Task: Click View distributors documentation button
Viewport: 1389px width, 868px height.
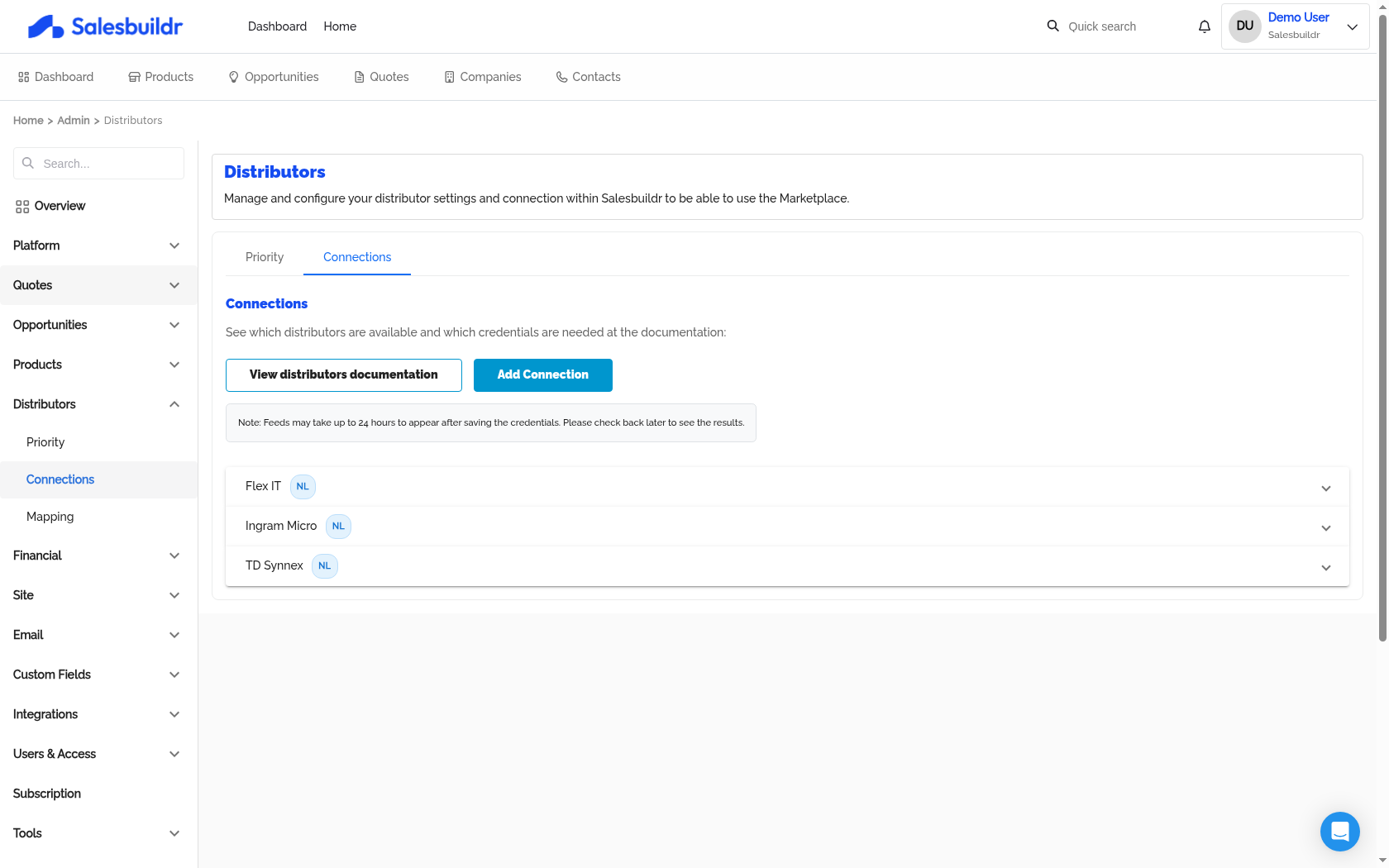Action: tap(344, 375)
